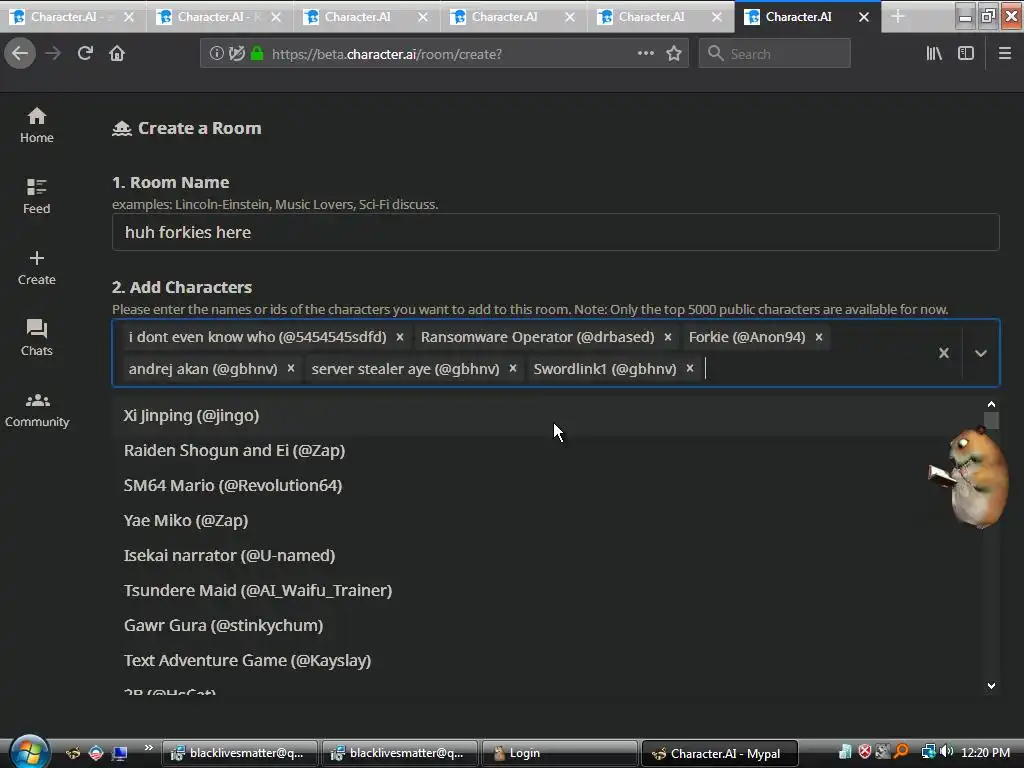The height and width of the screenshot is (768, 1024).
Task: Select Tsundere Maid option
Action: point(547,590)
